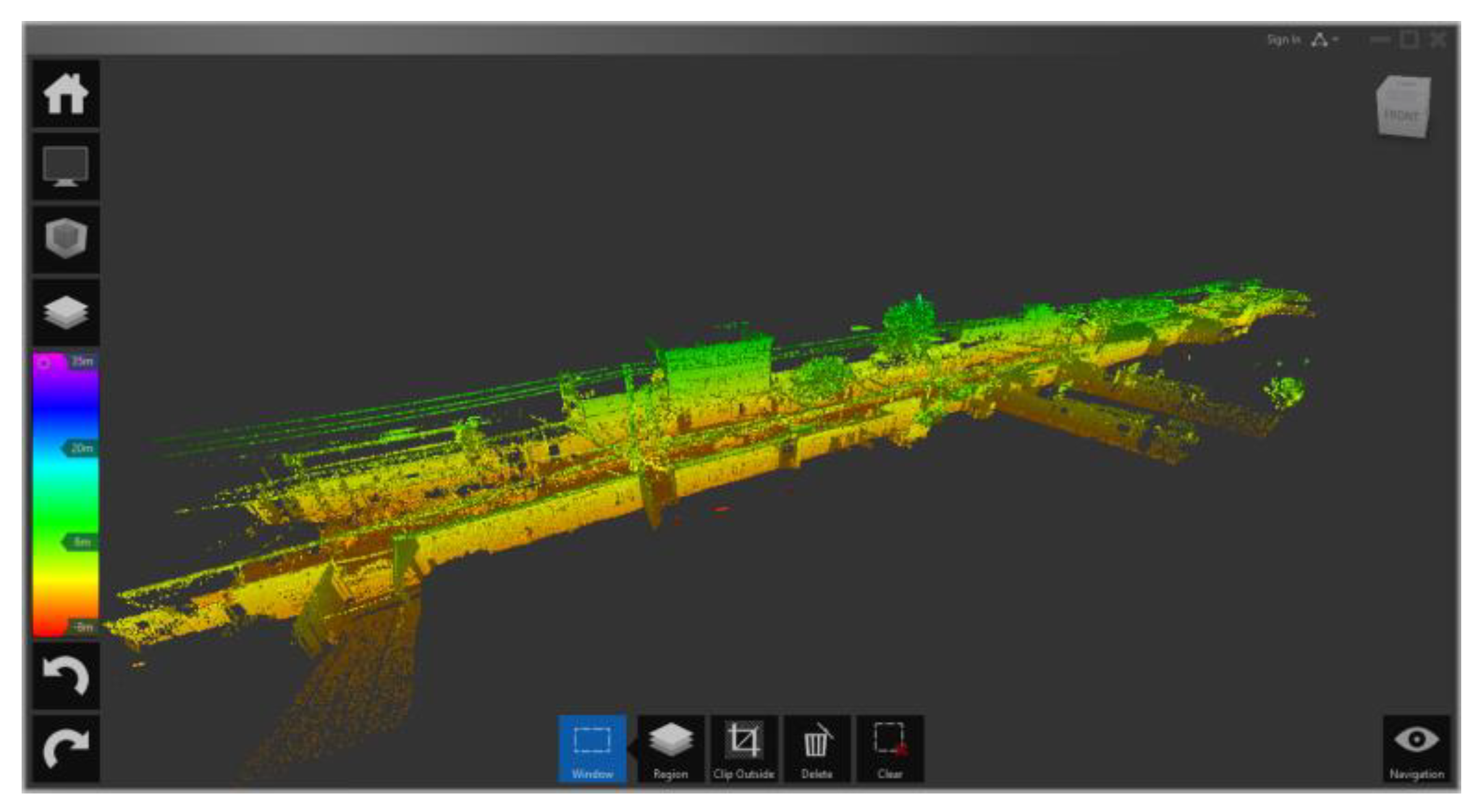Select the Window selection tool

coord(592,748)
